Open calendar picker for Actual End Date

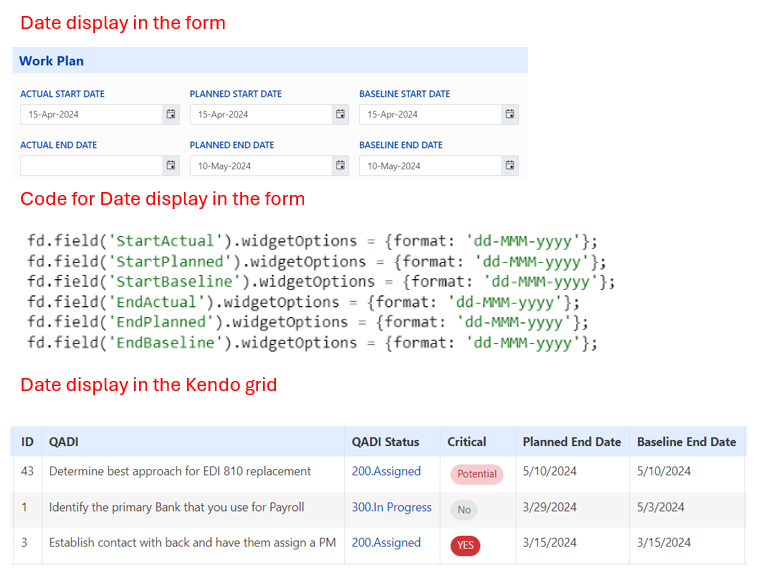(x=170, y=166)
